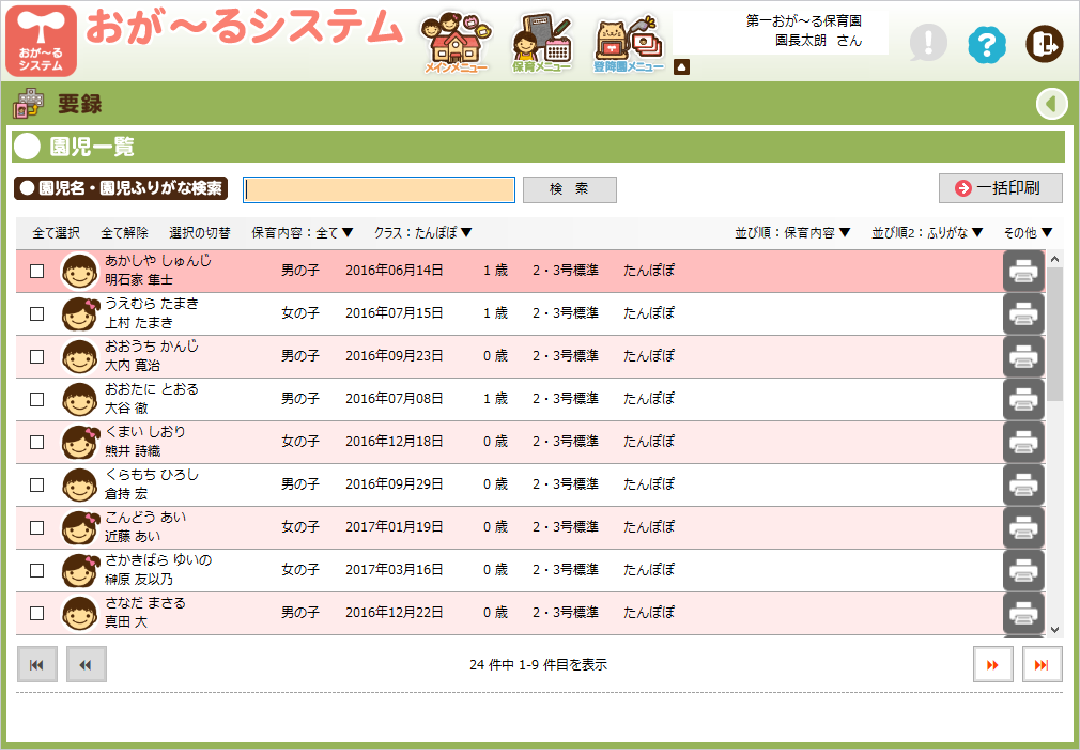
Task: Tick the checkbox for 真田 大
Action: tap(37, 612)
